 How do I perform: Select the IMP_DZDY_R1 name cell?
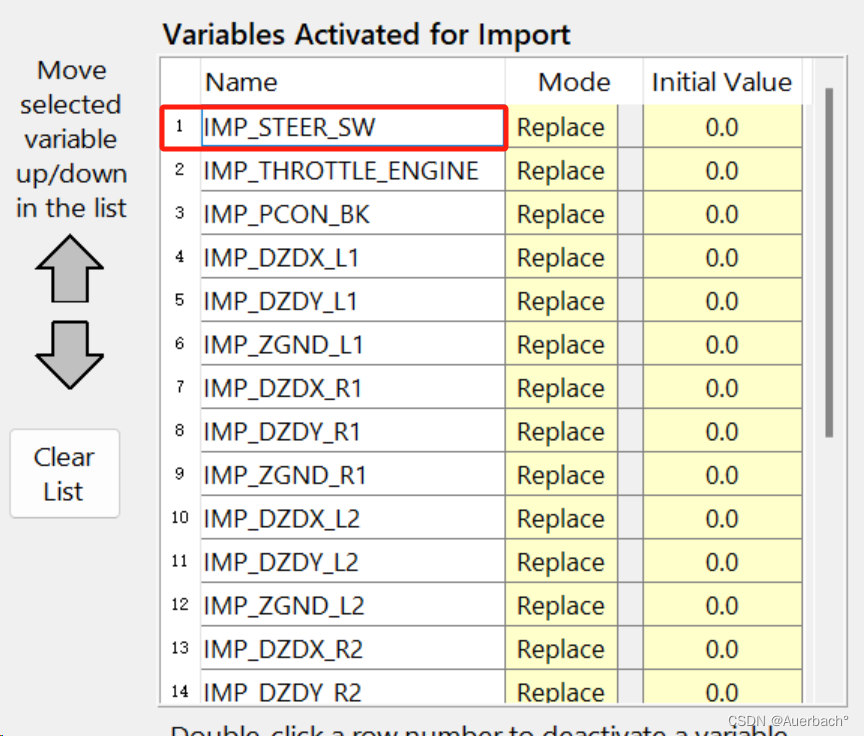click(x=353, y=431)
